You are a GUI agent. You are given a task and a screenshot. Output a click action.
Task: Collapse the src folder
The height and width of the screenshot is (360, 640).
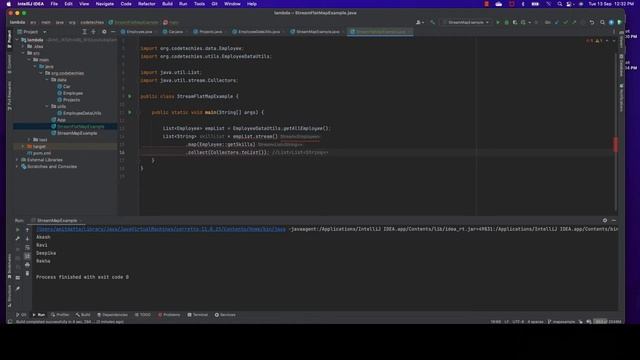(x=23, y=53)
